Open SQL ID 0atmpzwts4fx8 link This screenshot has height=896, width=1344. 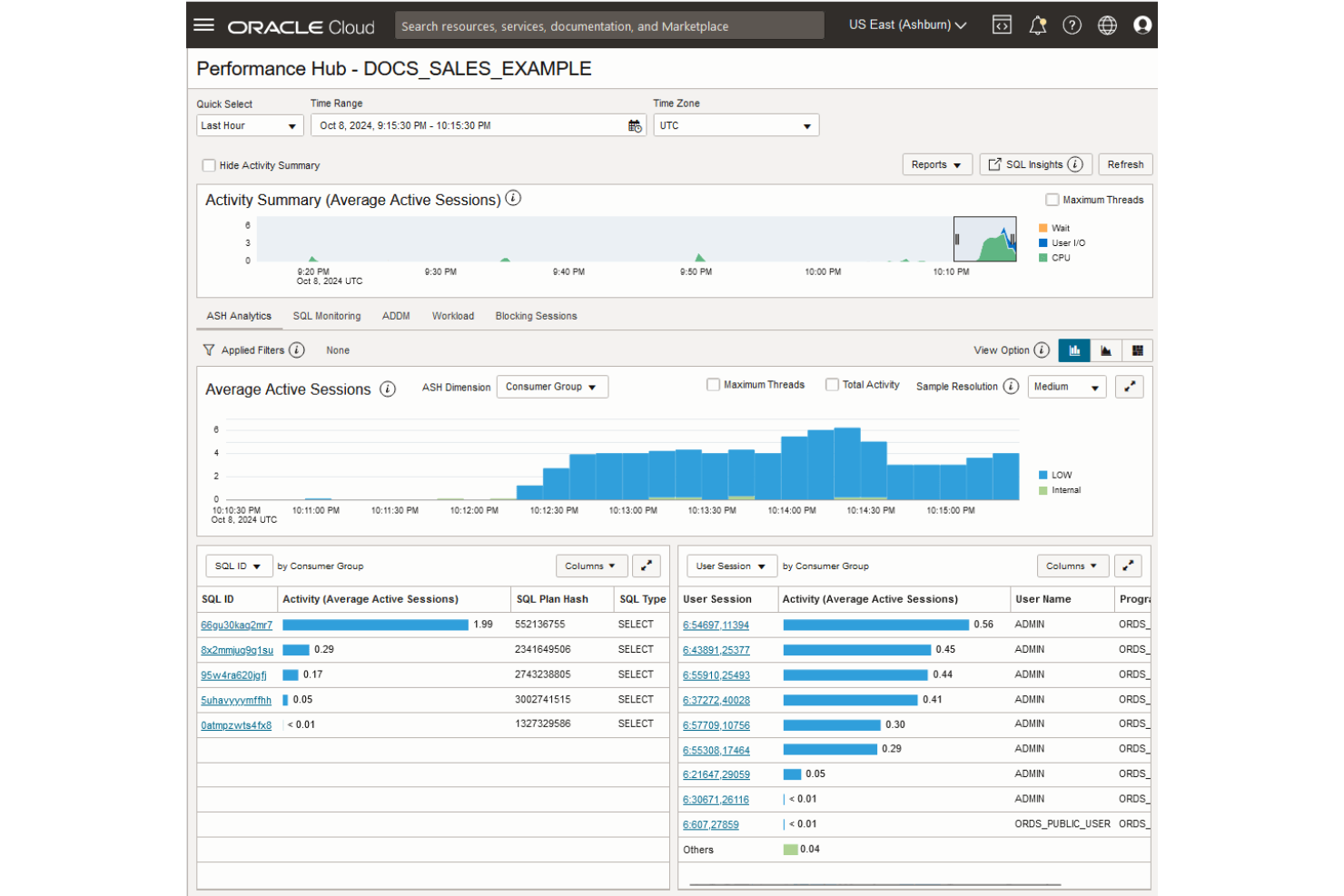236,725
